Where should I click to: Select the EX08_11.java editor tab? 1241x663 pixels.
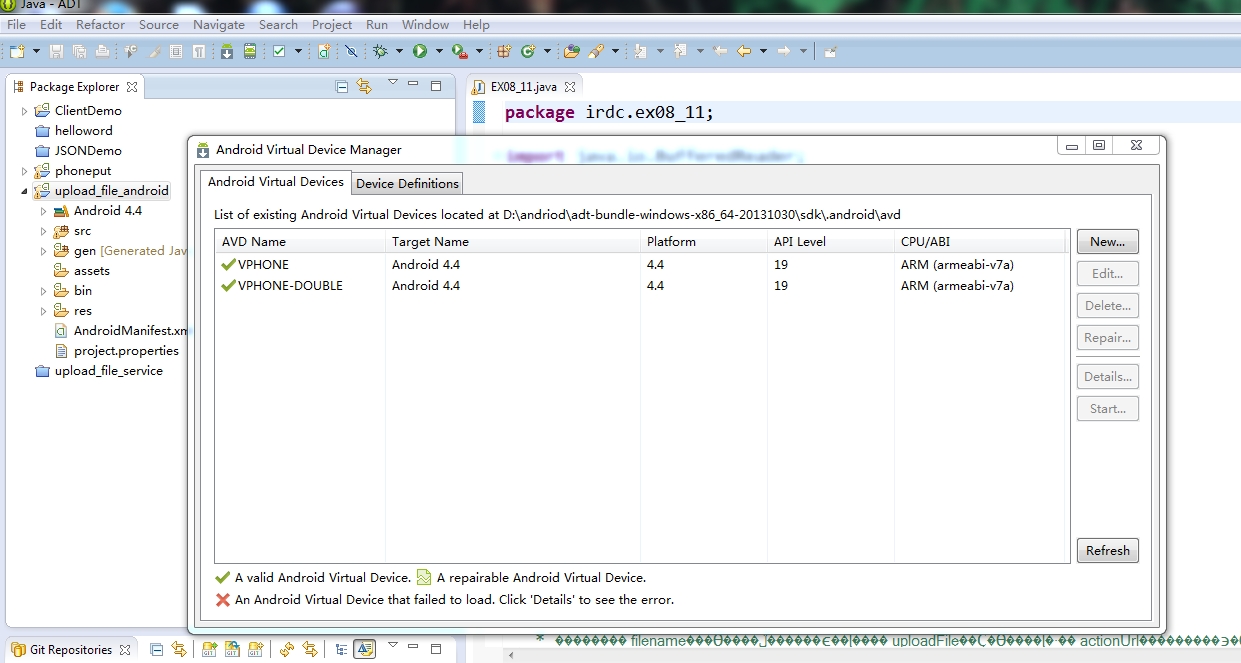coord(523,87)
